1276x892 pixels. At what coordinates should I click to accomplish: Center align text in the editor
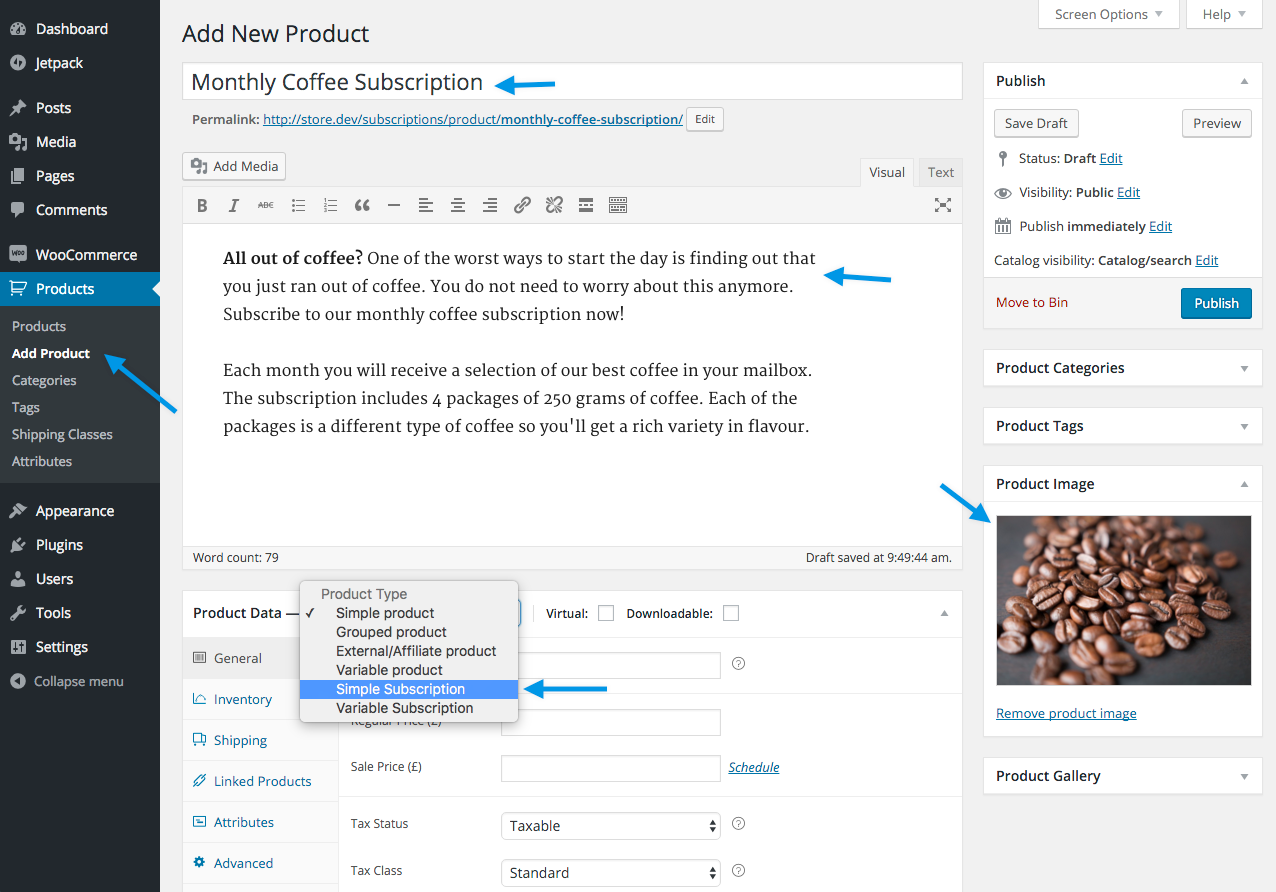458,205
